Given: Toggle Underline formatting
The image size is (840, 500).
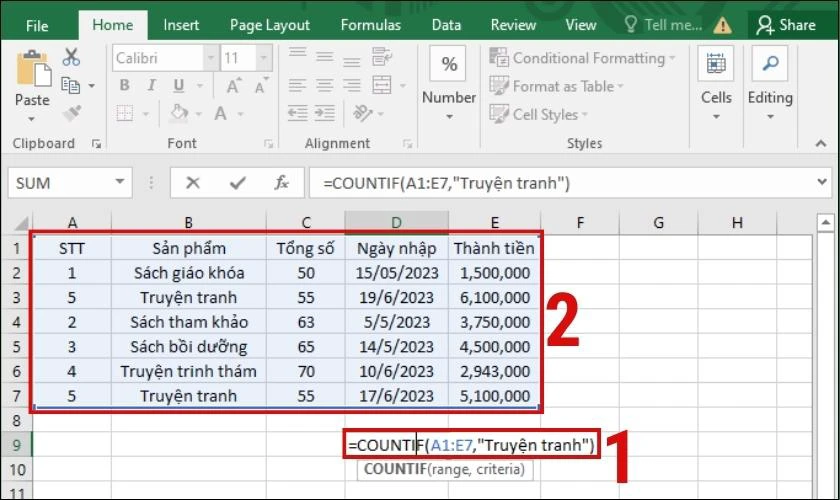Looking at the screenshot, I should click(x=178, y=85).
